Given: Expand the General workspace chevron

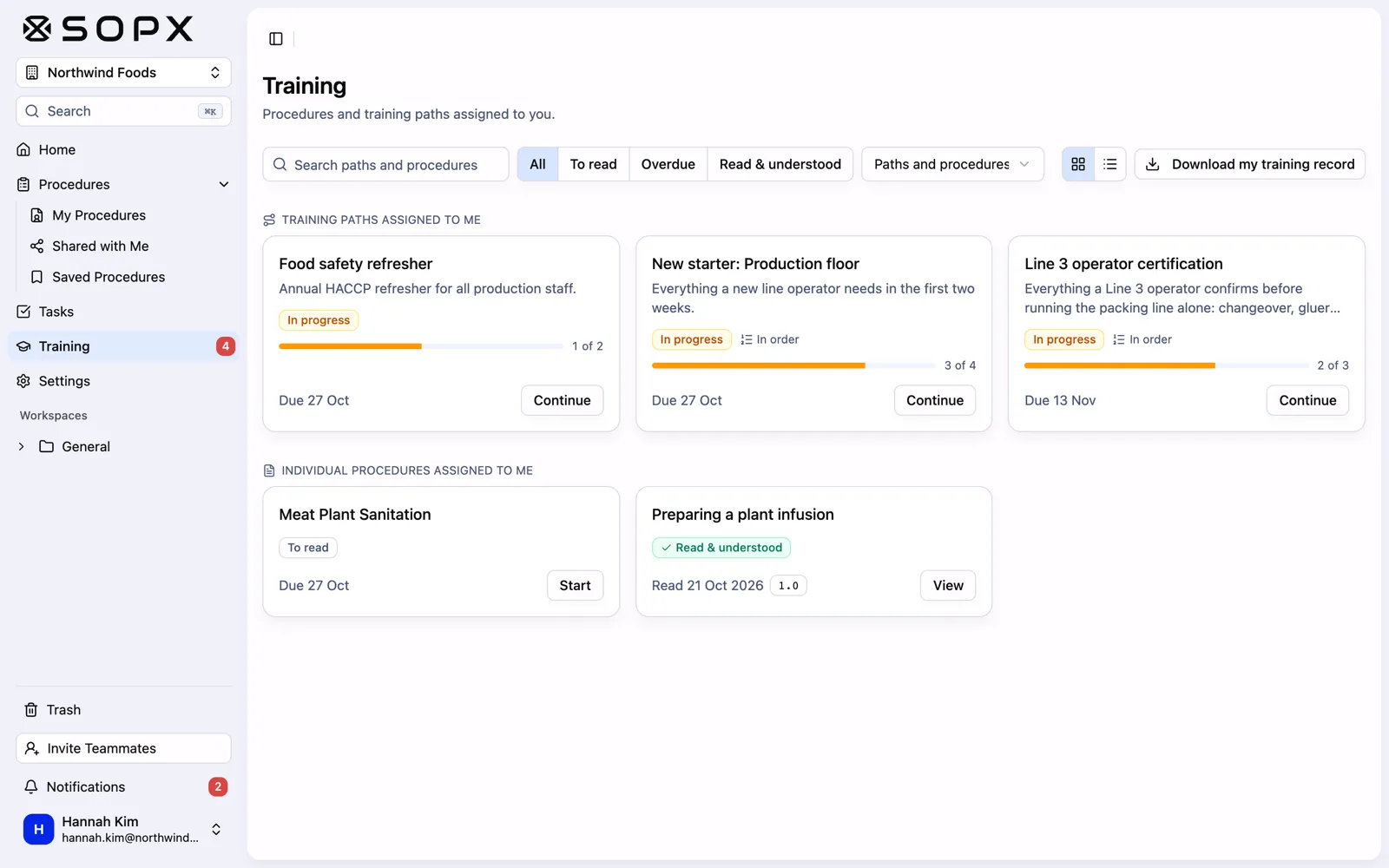Looking at the screenshot, I should coord(22,446).
